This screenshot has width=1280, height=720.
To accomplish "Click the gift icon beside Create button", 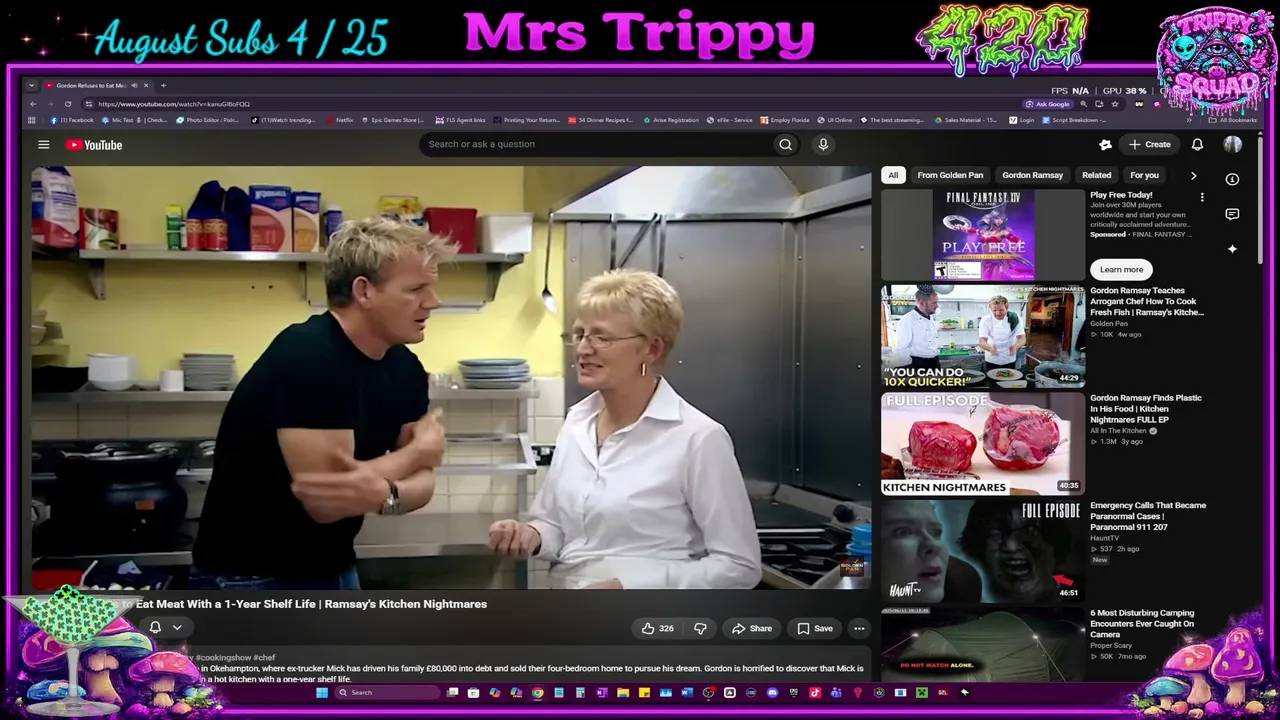I will (x=1105, y=145).
